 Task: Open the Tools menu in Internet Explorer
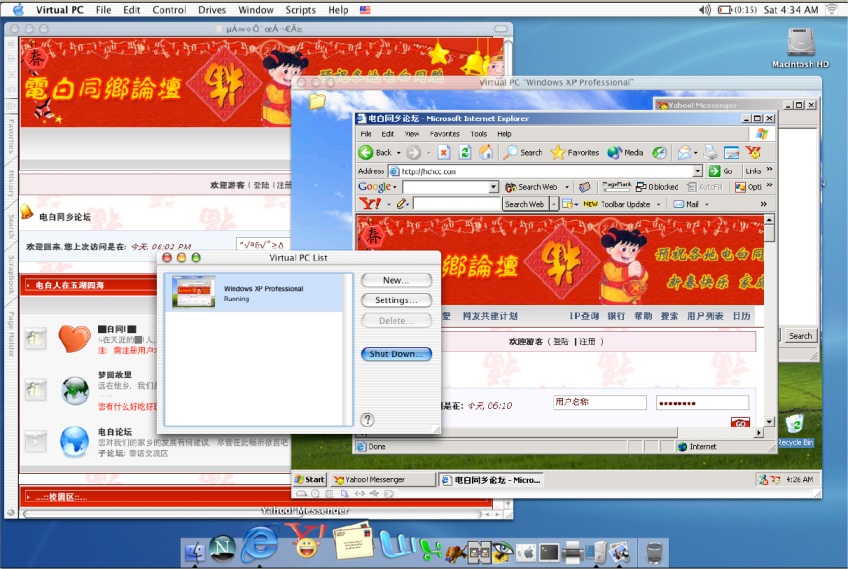coord(479,133)
